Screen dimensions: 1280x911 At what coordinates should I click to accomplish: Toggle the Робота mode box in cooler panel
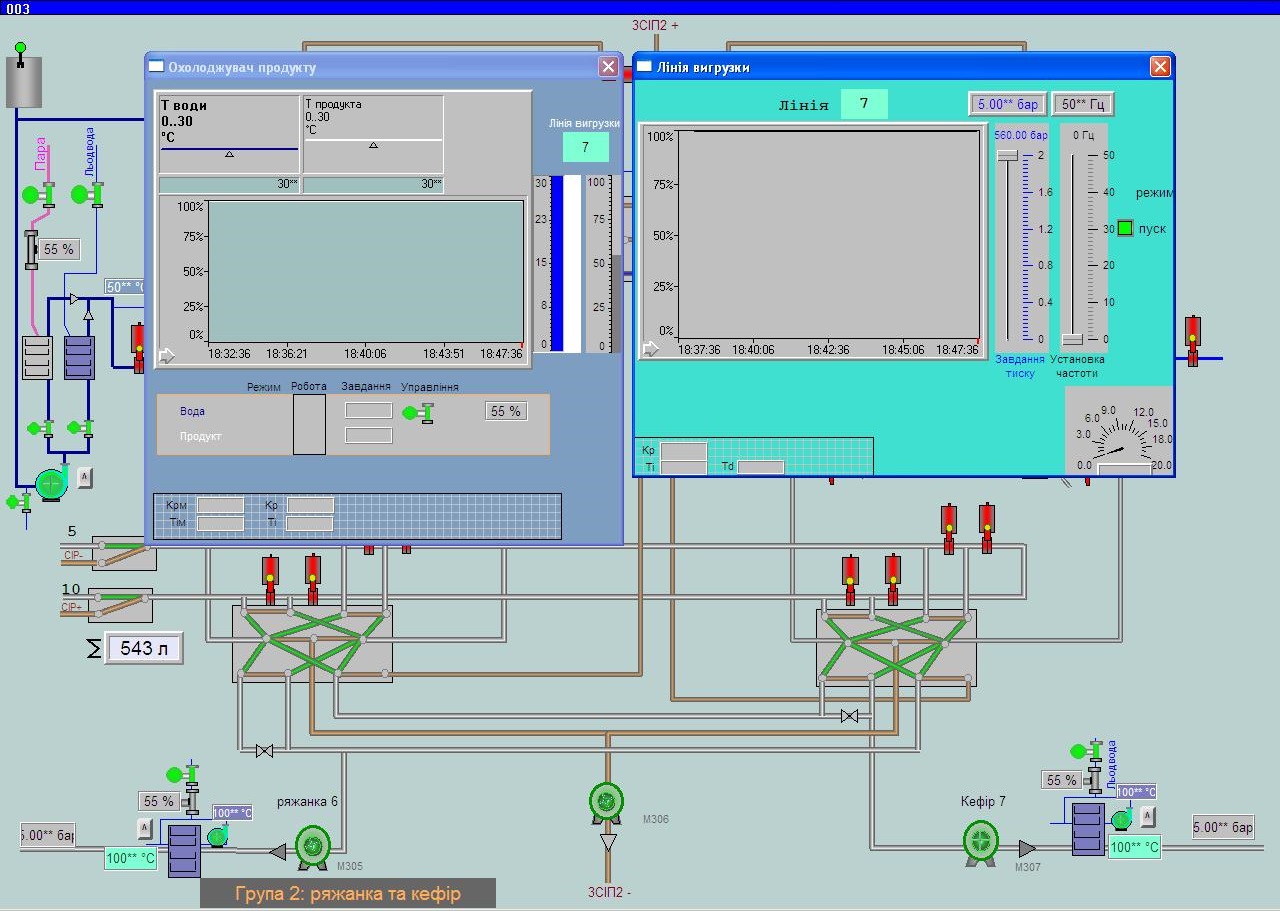click(x=309, y=424)
